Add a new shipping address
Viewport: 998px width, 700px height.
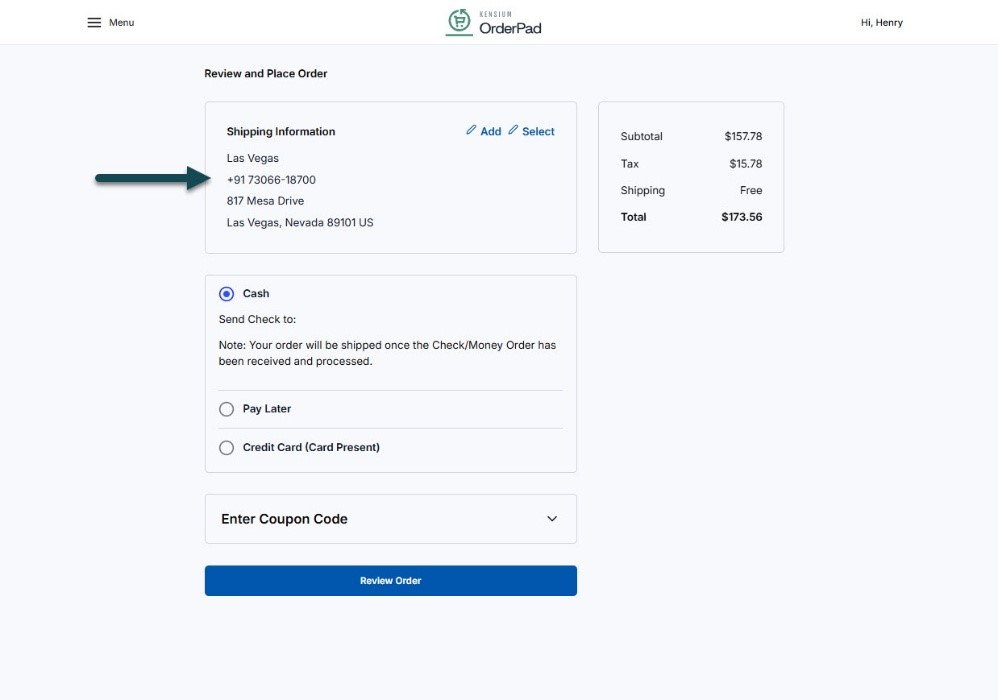point(490,131)
